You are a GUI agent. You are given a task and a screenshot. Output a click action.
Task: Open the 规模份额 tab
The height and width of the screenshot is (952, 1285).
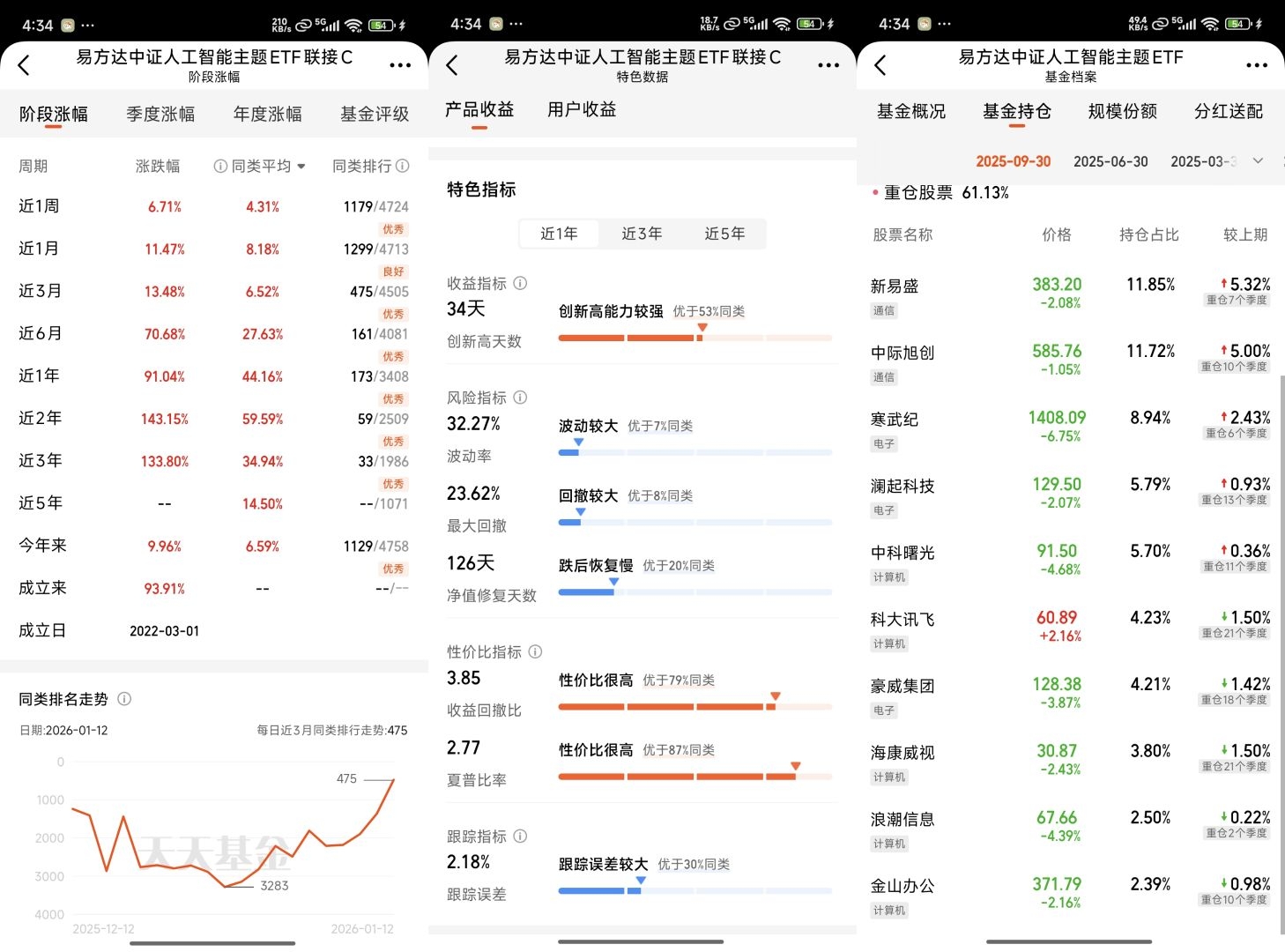(x=1123, y=111)
